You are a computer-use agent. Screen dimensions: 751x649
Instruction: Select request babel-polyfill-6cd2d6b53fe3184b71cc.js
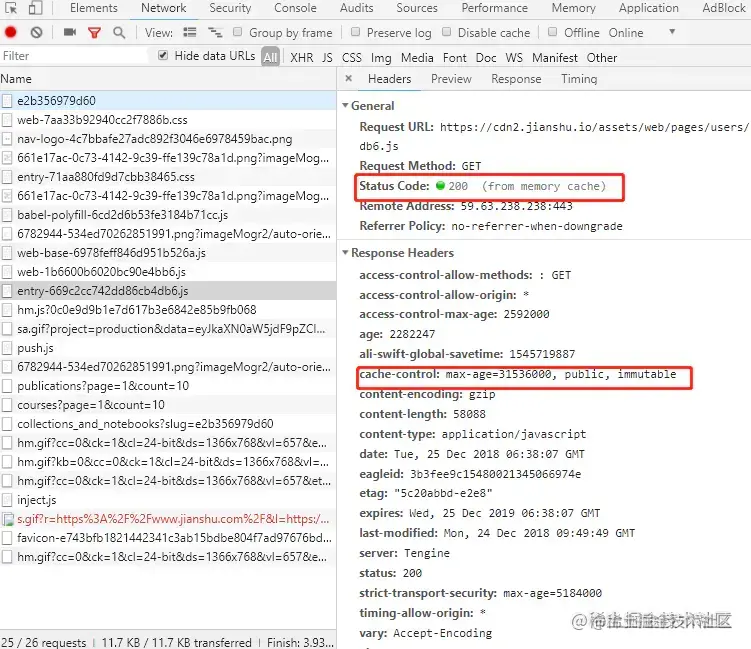168,215
